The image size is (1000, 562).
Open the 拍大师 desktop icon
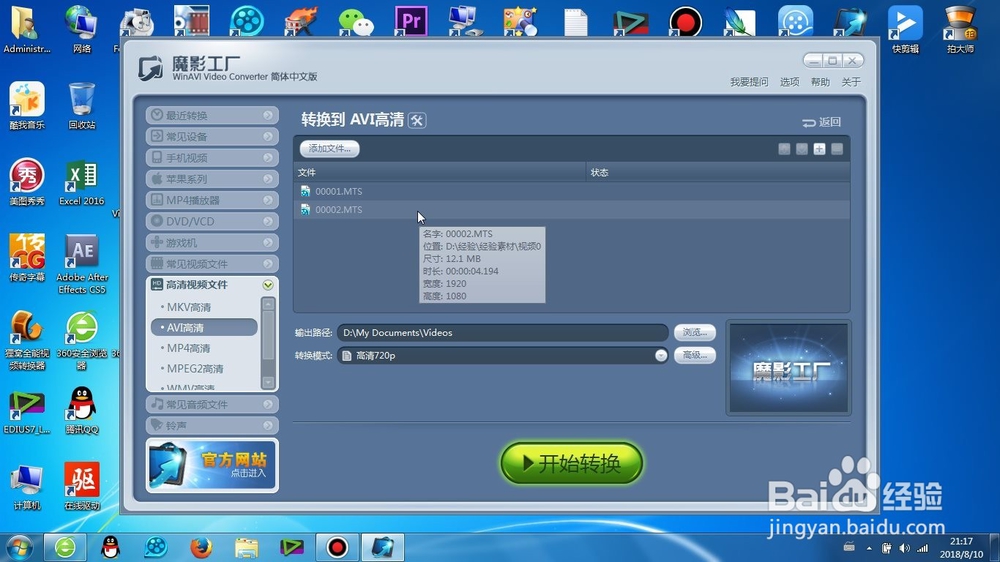click(960, 29)
